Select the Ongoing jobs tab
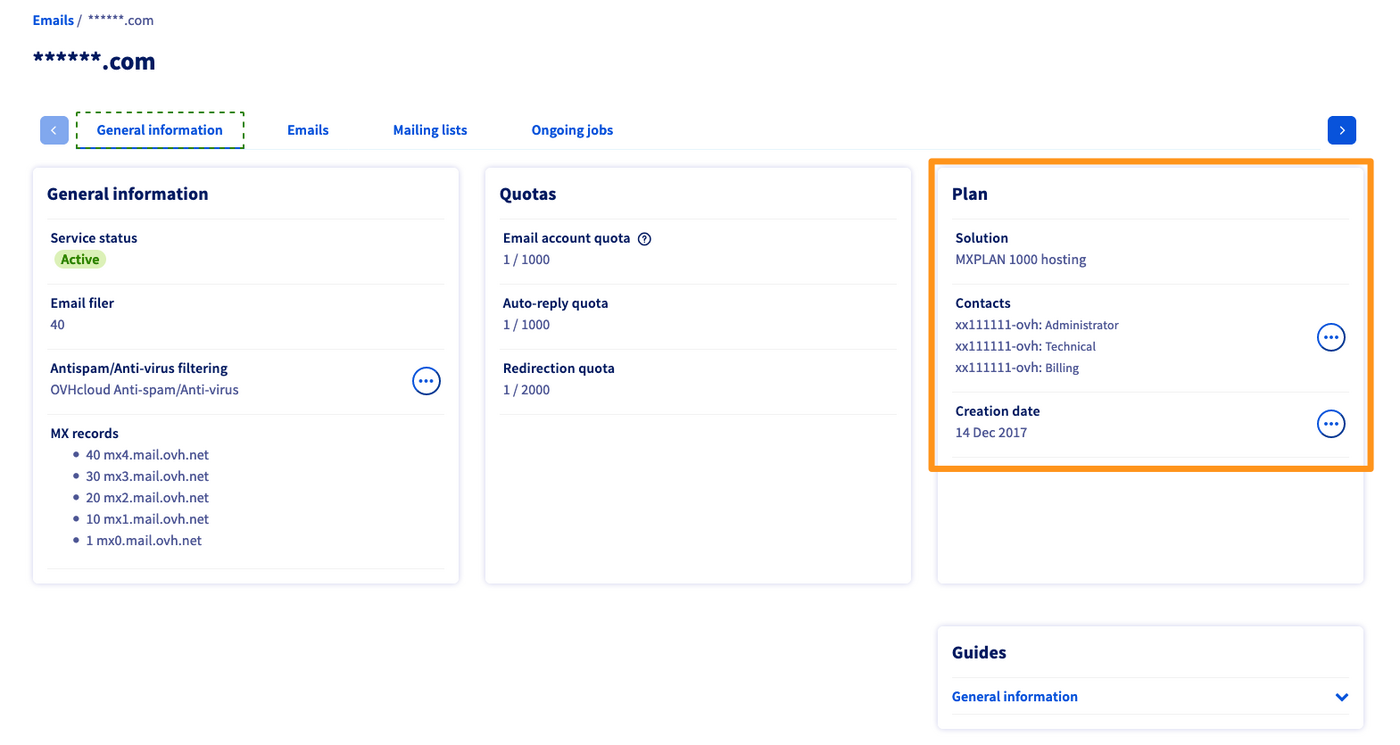Image resolution: width=1400 pixels, height=745 pixels. [x=572, y=130]
